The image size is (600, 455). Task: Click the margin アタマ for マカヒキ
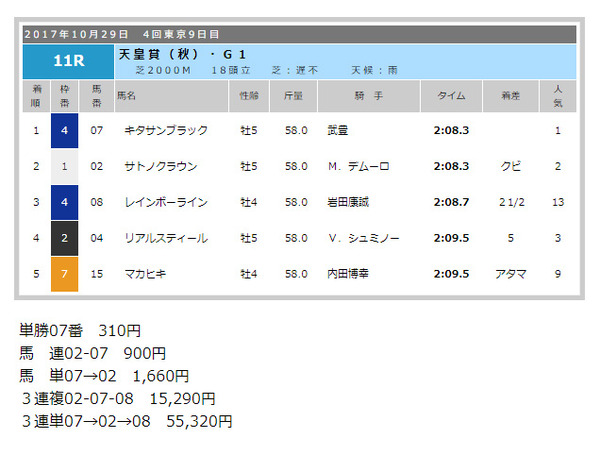pyautogui.click(x=511, y=274)
